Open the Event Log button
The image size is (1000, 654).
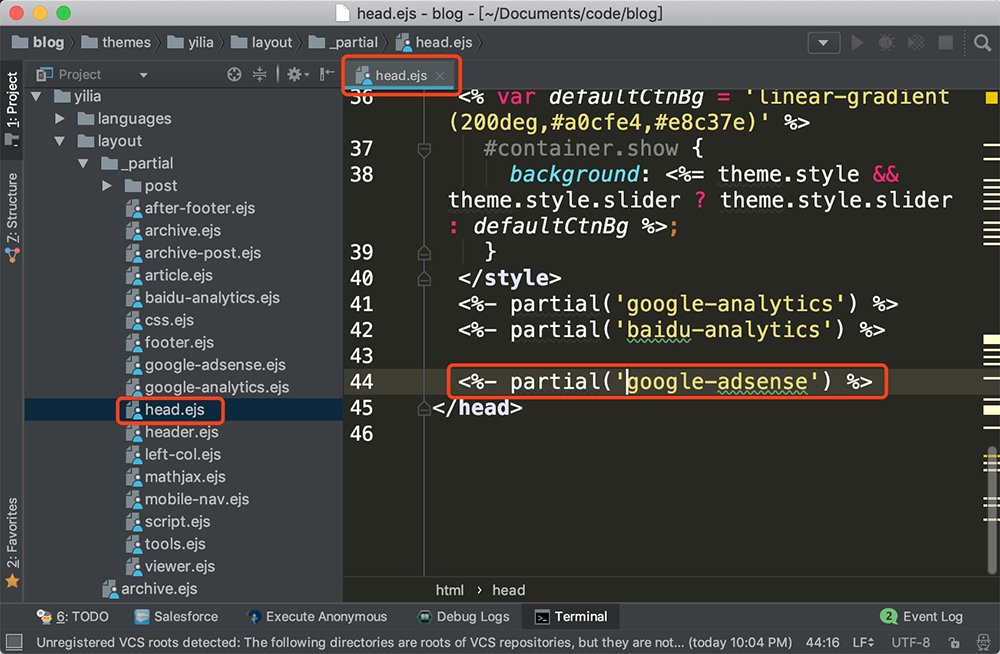click(x=921, y=616)
